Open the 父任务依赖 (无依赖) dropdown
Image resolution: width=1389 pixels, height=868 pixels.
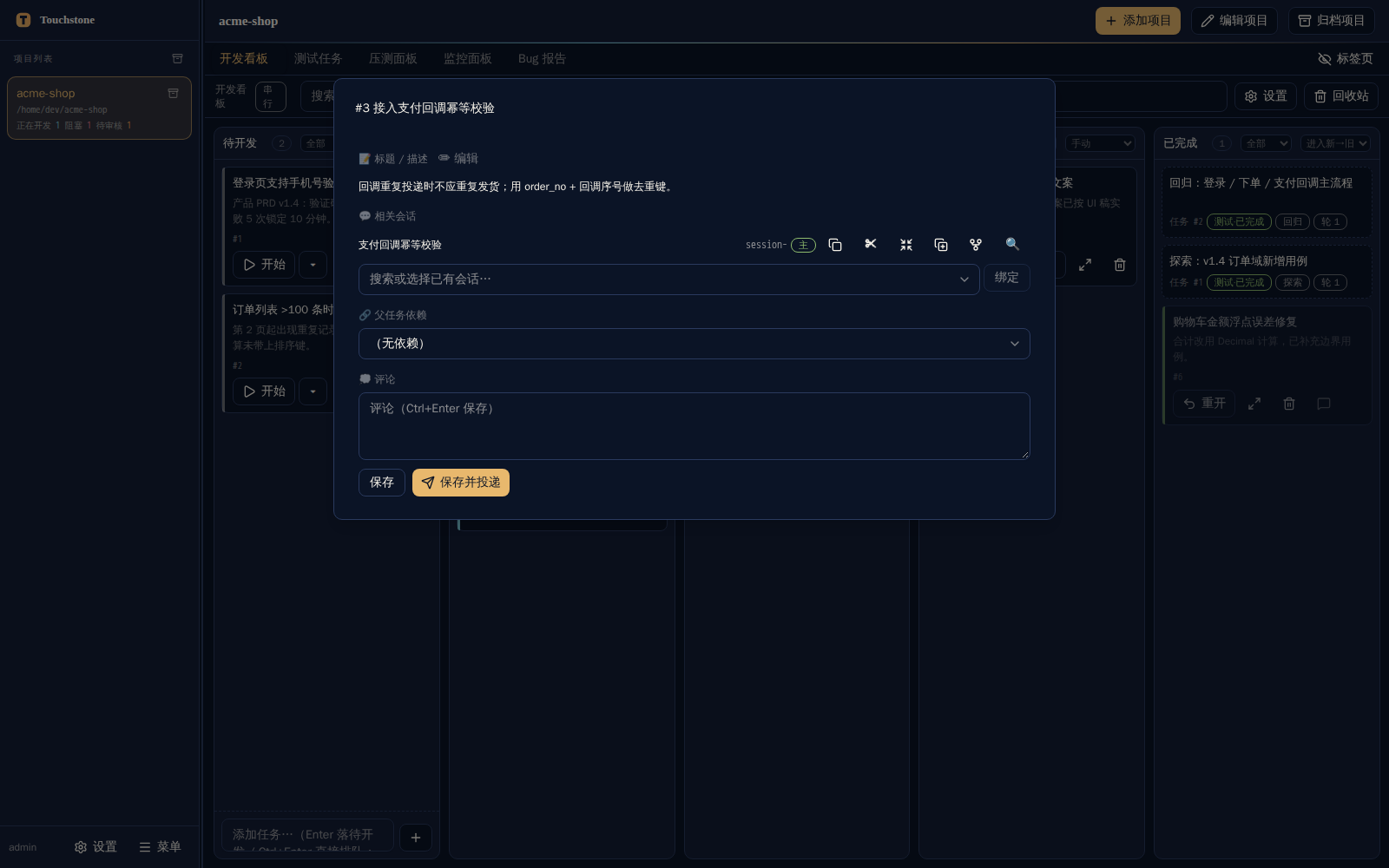click(x=694, y=344)
